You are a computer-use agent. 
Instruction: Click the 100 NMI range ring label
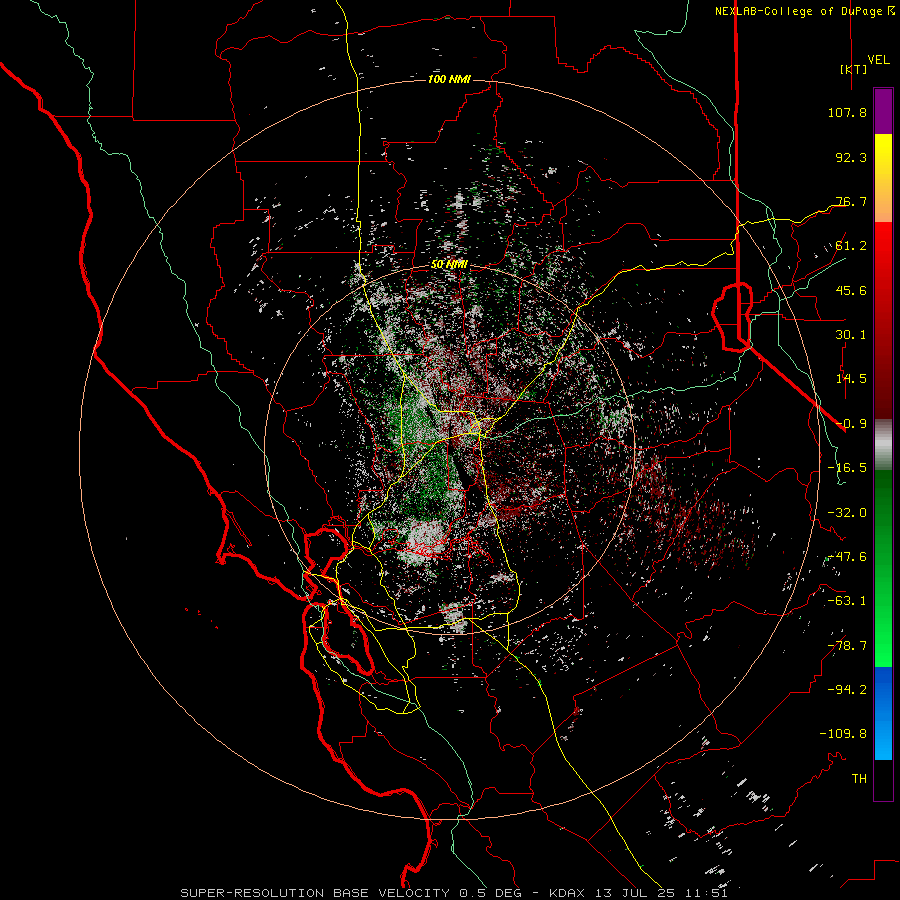pyautogui.click(x=449, y=79)
